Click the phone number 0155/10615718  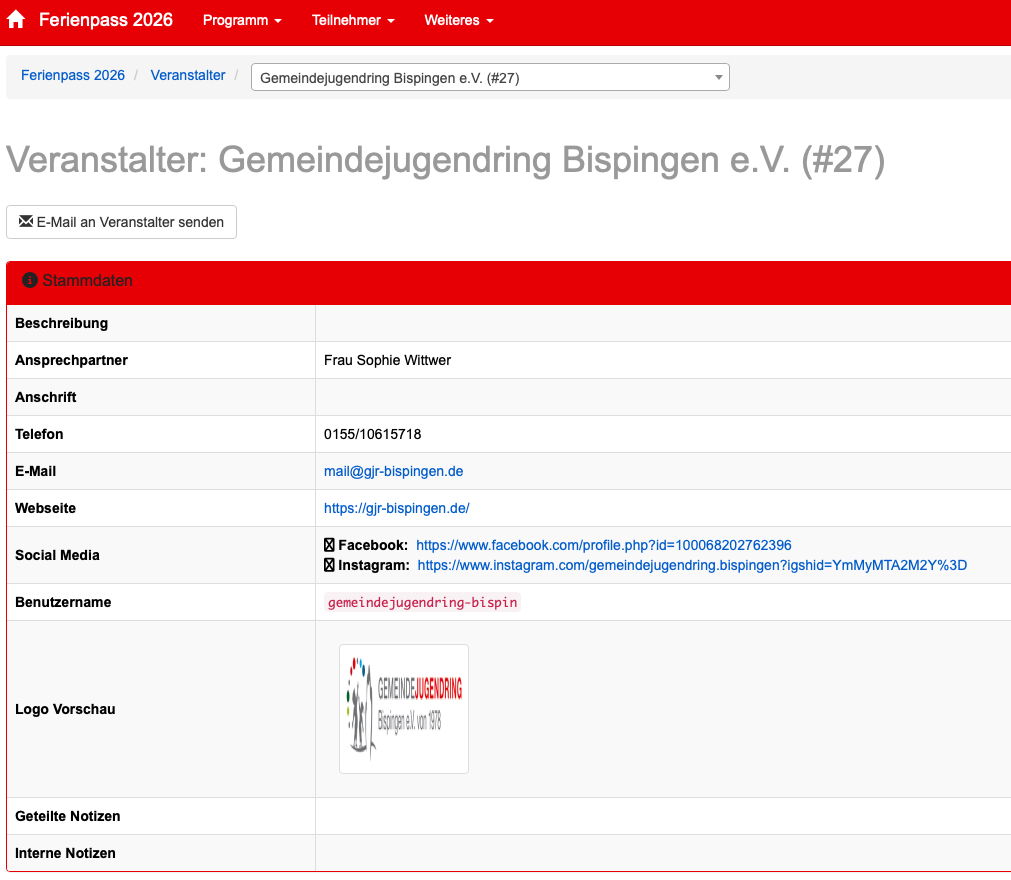[372, 434]
